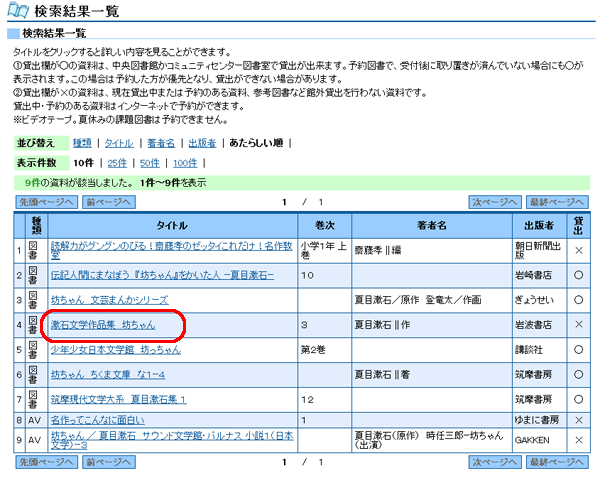This screenshot has width=600, height=483.
Task: Click volume cell 第2巻
Action: point(324,349)
